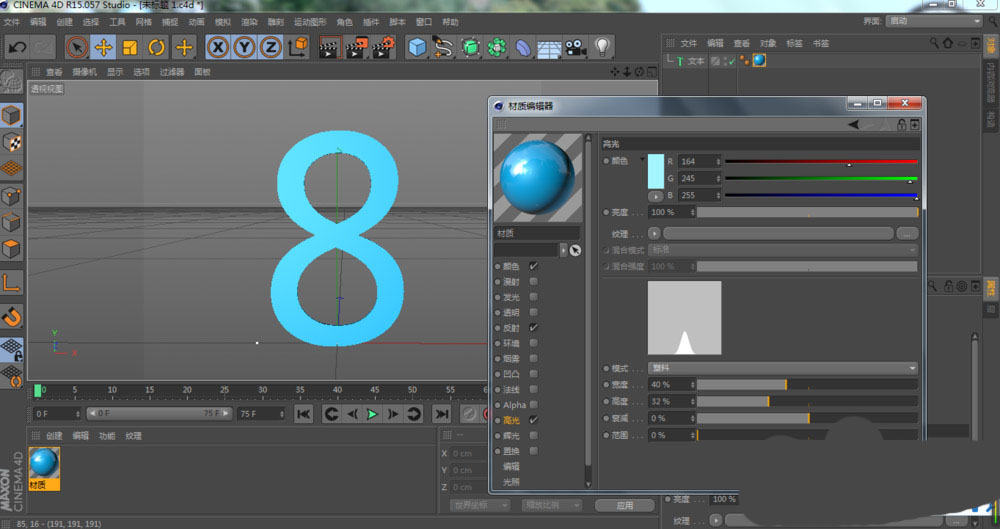Select the 材质 thumbnail in material manager
This screenshot has width=1000, height=529.
[44, 468]
